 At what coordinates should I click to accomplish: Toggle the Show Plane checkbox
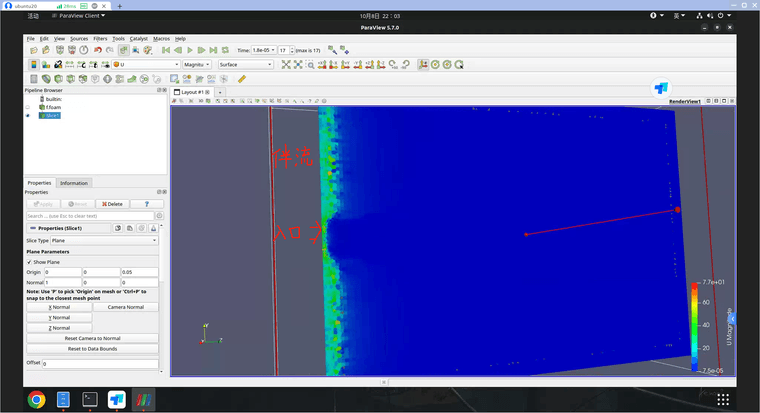[29, 262]
